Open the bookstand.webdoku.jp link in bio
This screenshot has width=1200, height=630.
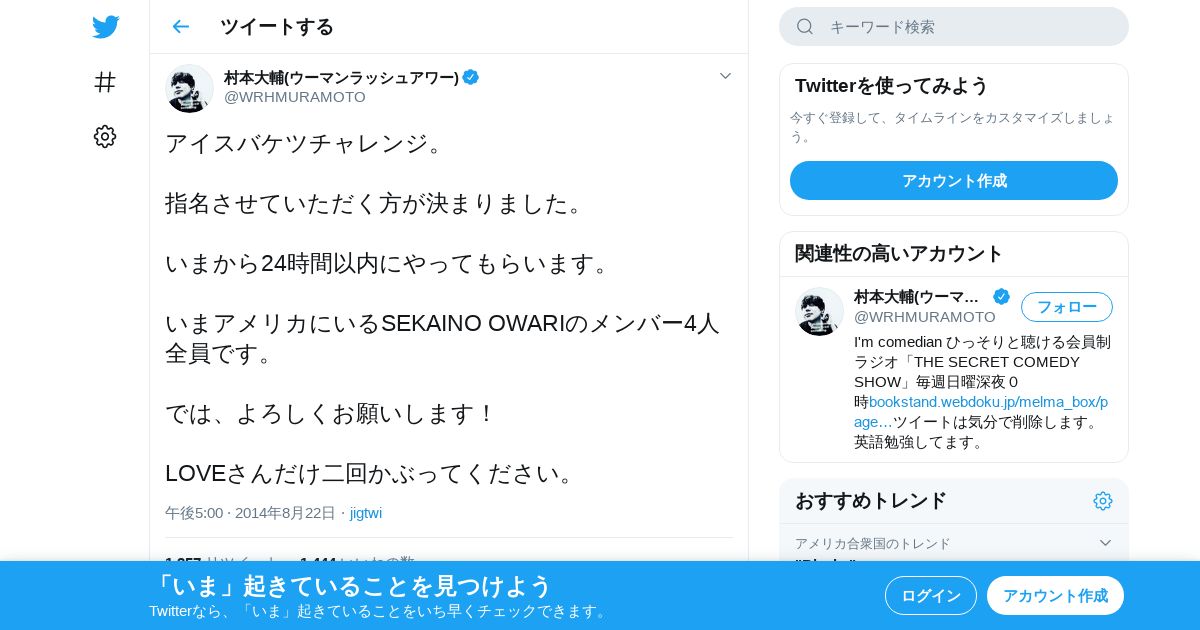click(x=981, y=411)
